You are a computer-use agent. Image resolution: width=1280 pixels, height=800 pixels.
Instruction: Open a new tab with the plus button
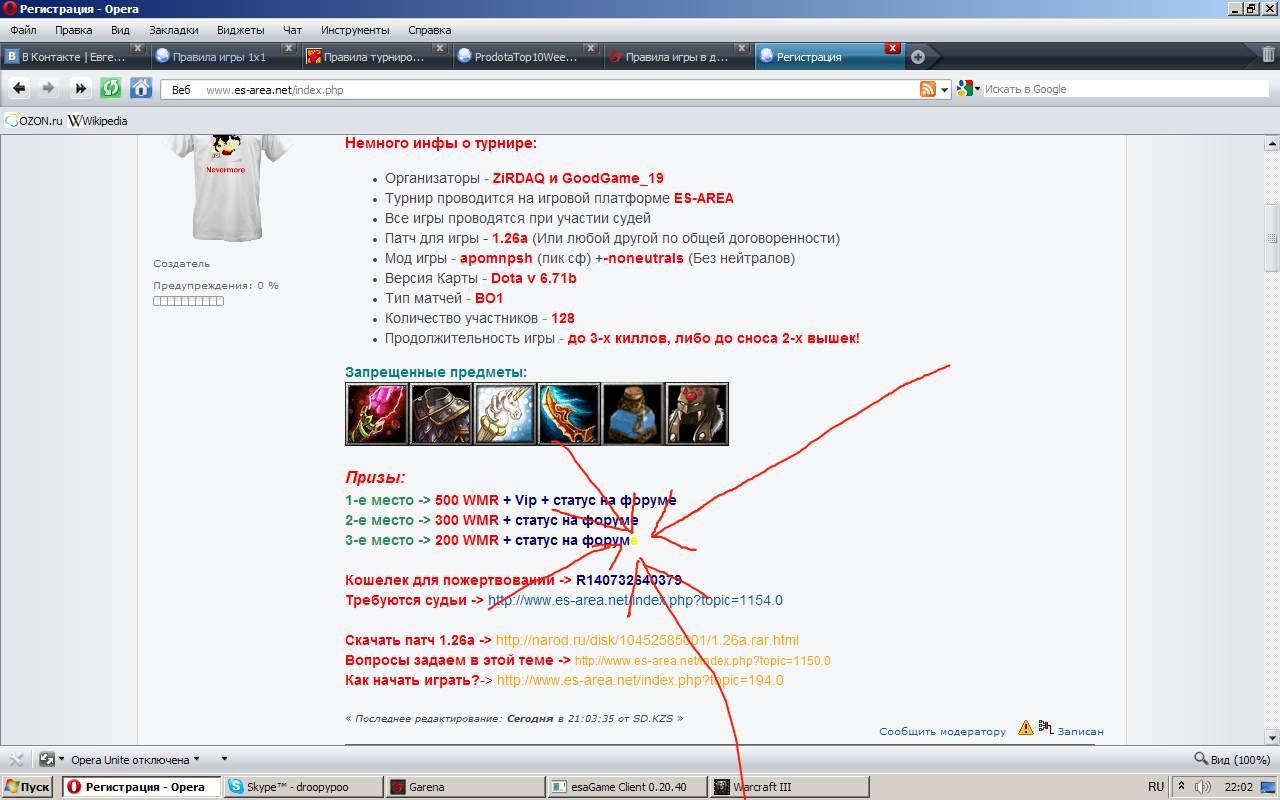click(x=918, y=57)
